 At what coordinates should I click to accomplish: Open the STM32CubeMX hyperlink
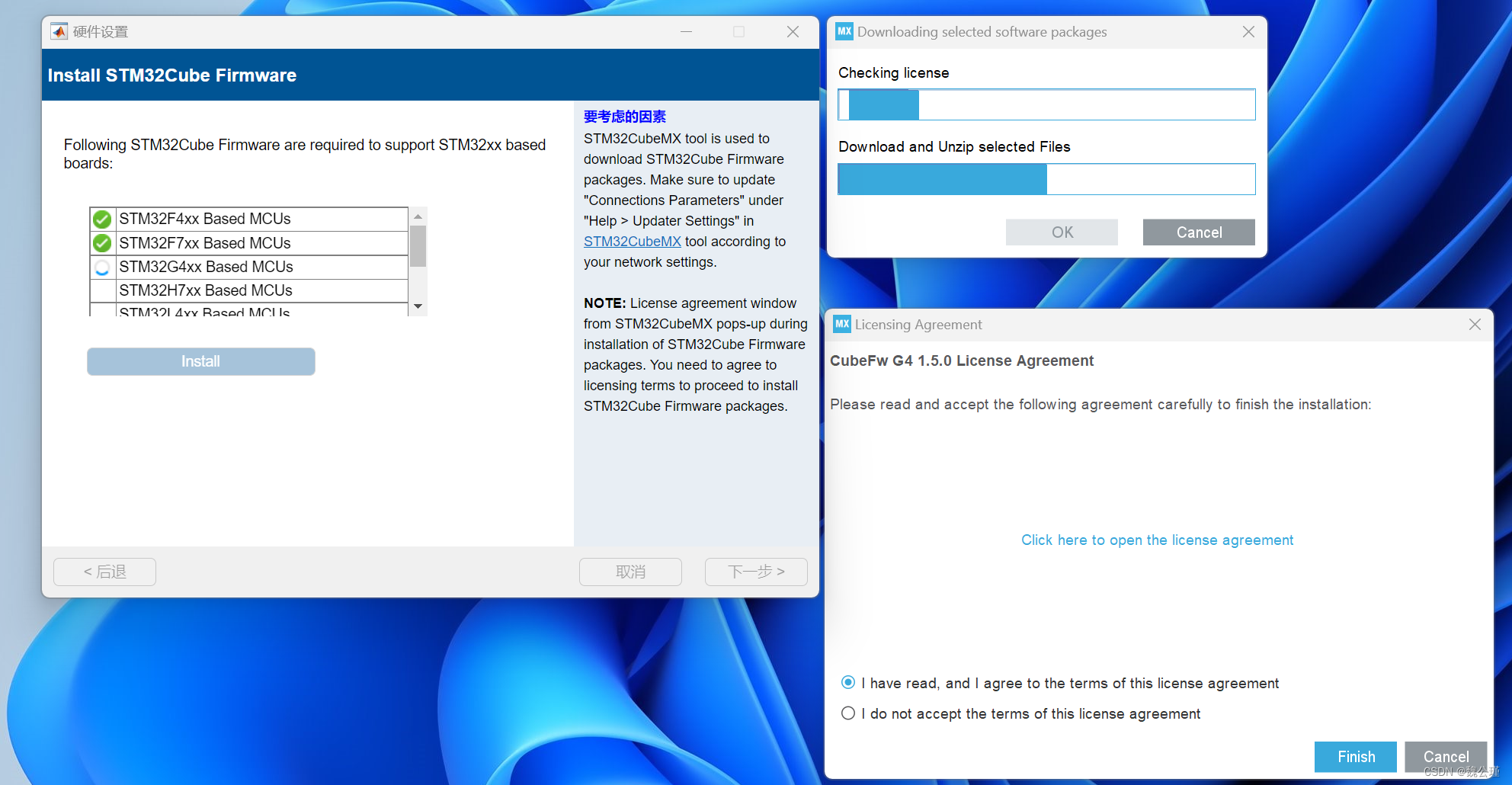point(633,242)
